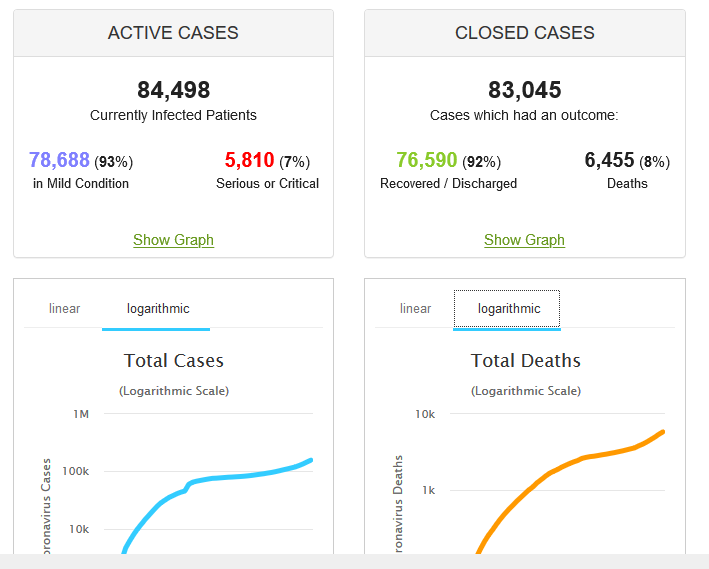Click the Total Deaths chart title

pos(525,360)
